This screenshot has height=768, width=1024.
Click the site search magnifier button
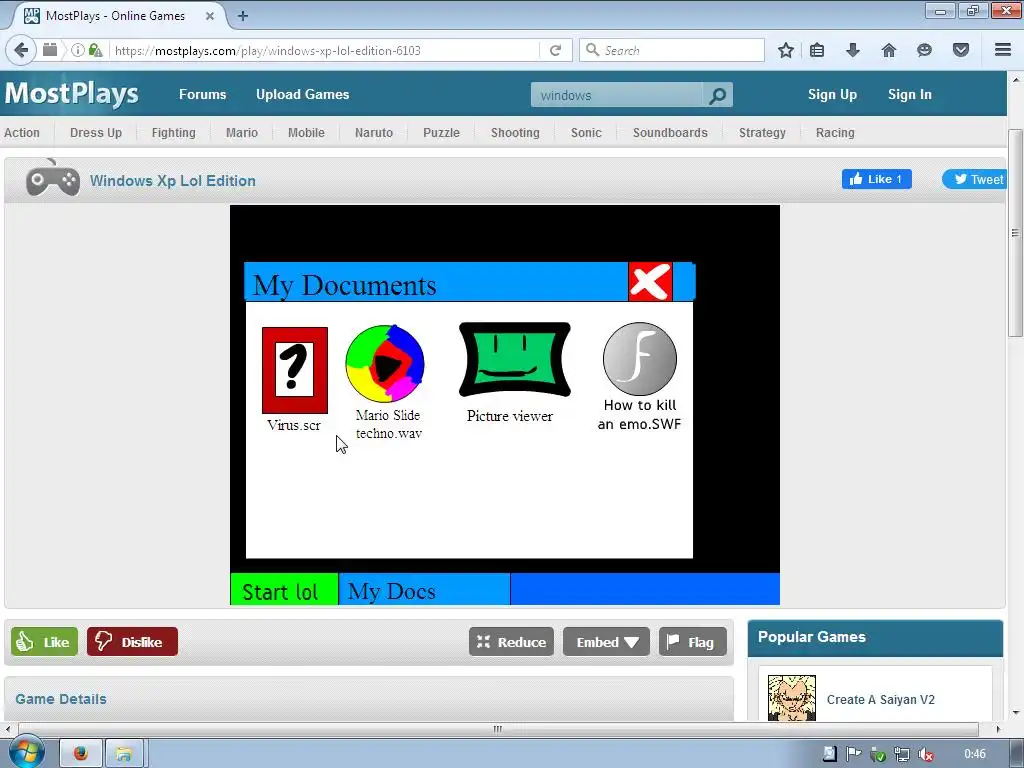(x=717, y=95)
